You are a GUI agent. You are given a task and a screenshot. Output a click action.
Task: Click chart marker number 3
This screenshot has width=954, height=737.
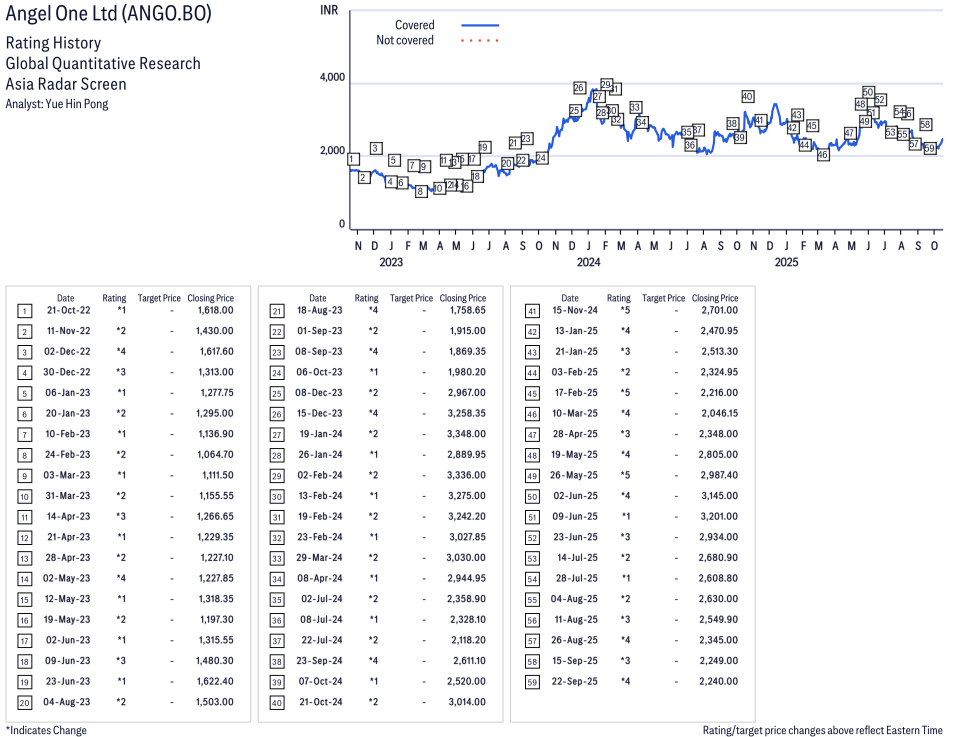[375, 148]
